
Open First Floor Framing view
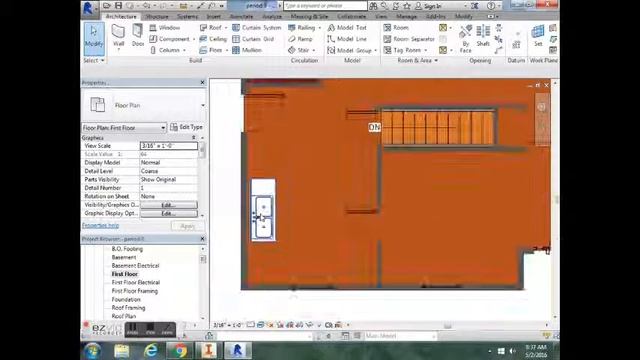pos(135,291)
